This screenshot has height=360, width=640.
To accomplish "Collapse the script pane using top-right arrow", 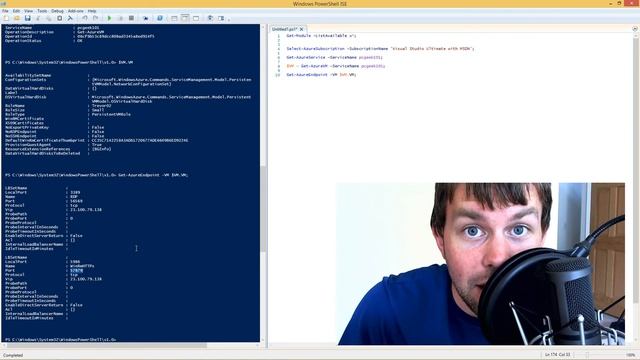I will [635, 29].
